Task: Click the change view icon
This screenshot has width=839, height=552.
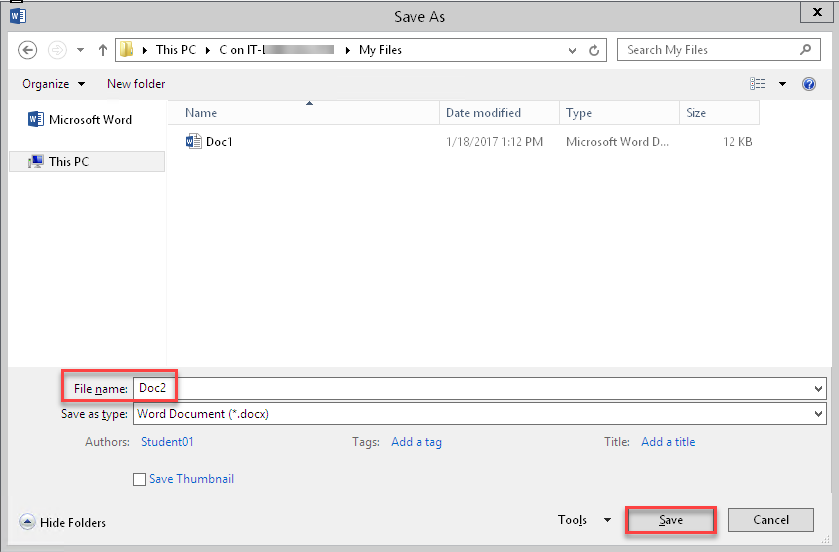Action: pyautogui.click(x=758, y=84)
